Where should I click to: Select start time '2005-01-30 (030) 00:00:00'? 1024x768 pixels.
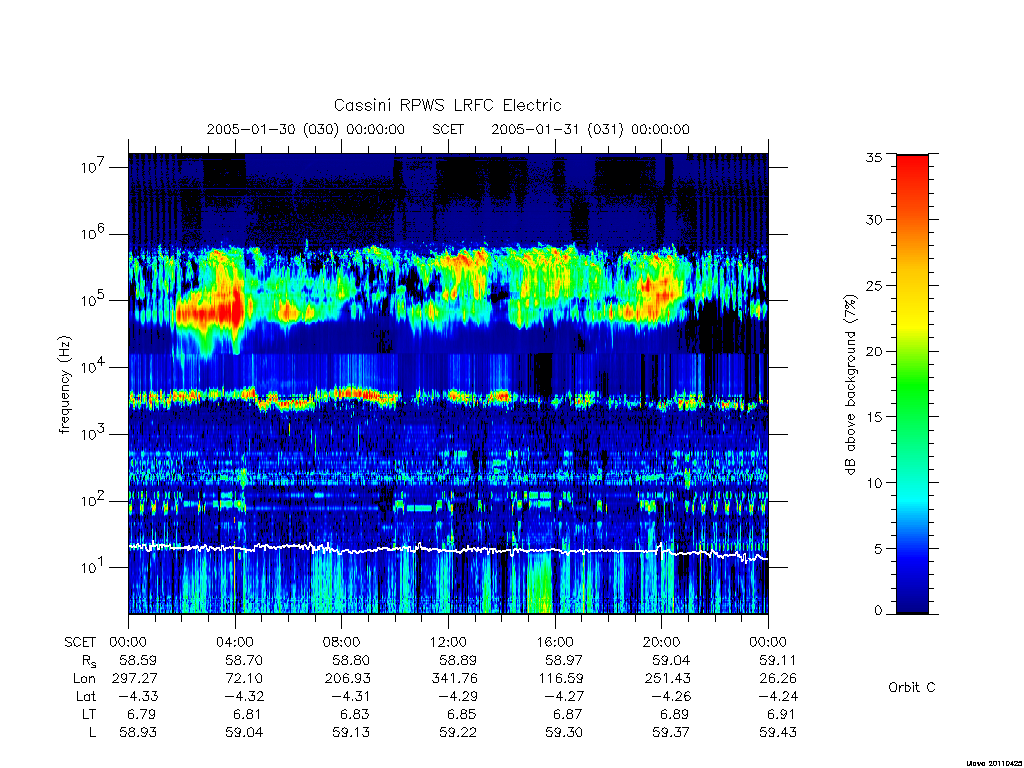tap(306, 129)
